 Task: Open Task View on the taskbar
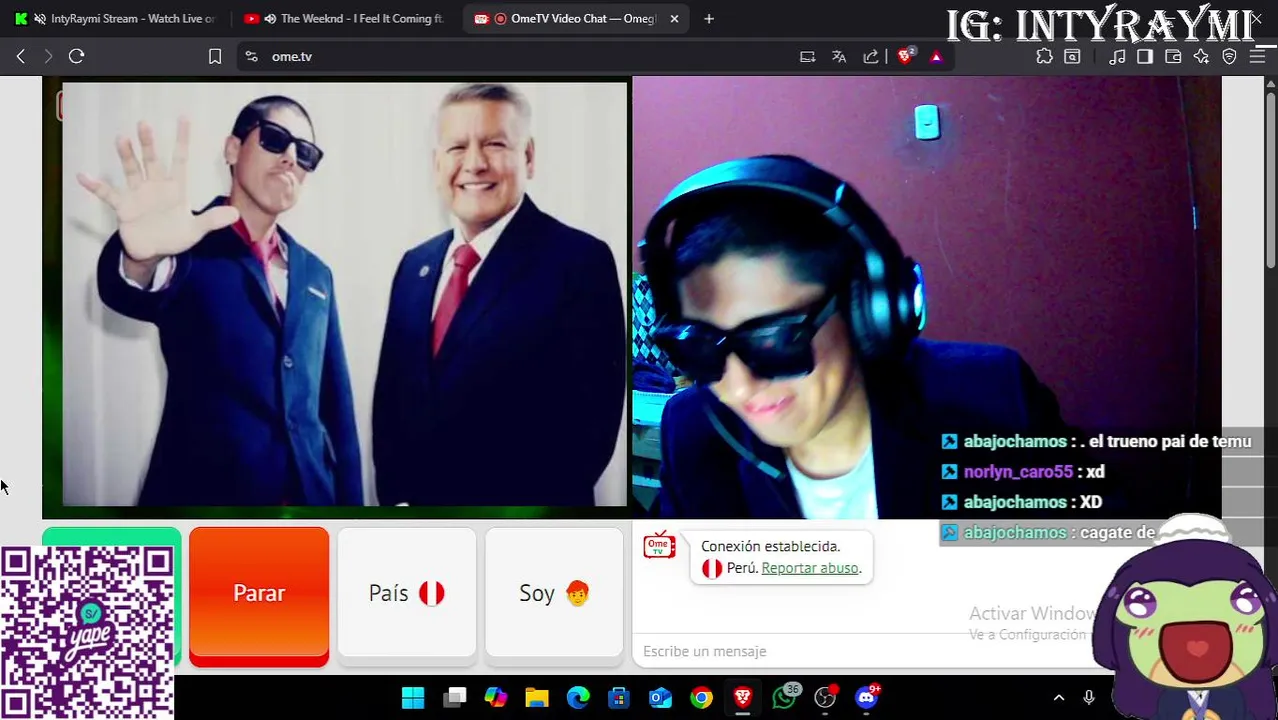(x=455, y=698)
